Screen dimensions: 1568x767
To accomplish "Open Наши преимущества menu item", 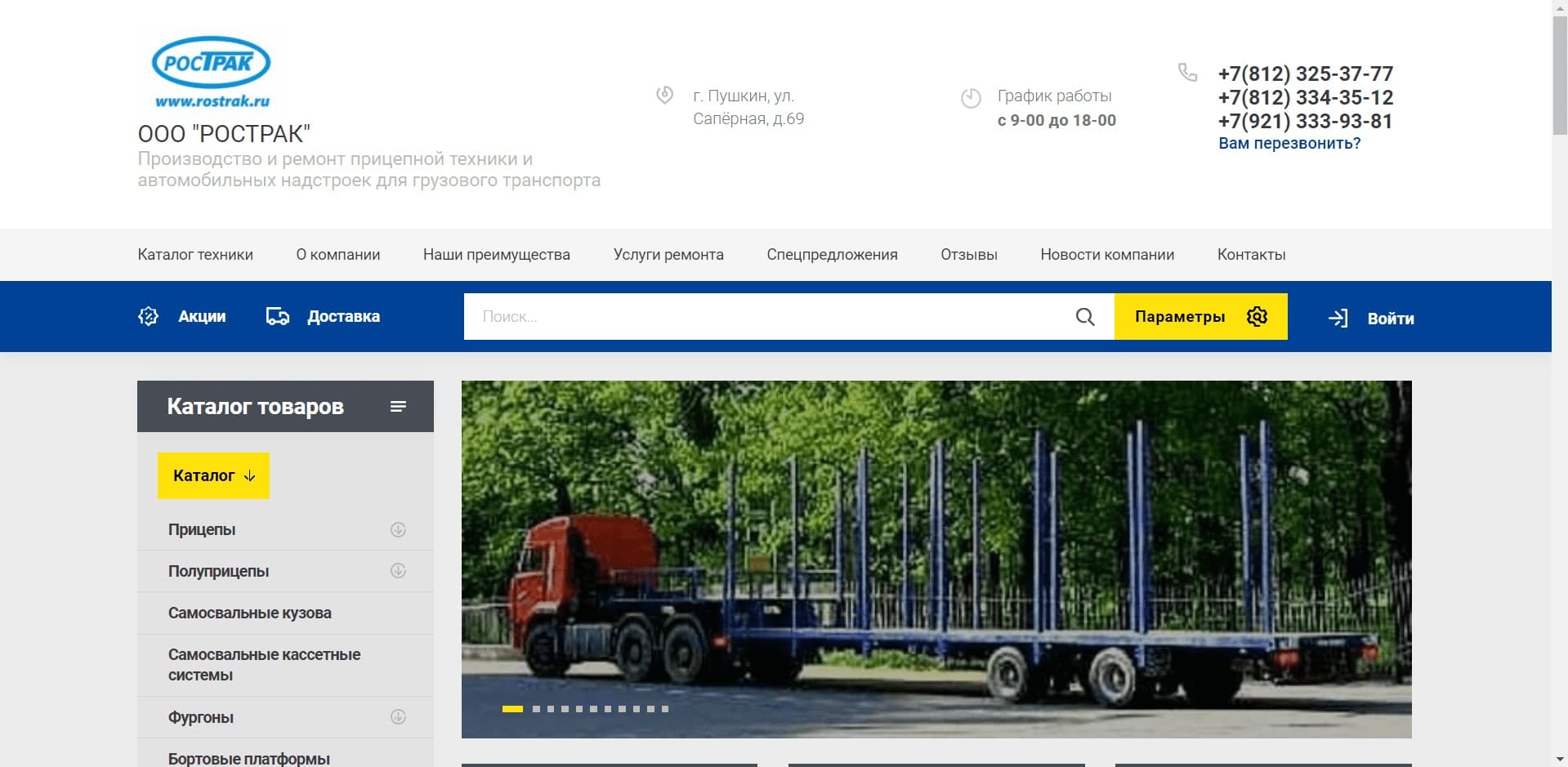I will (497, 255).
